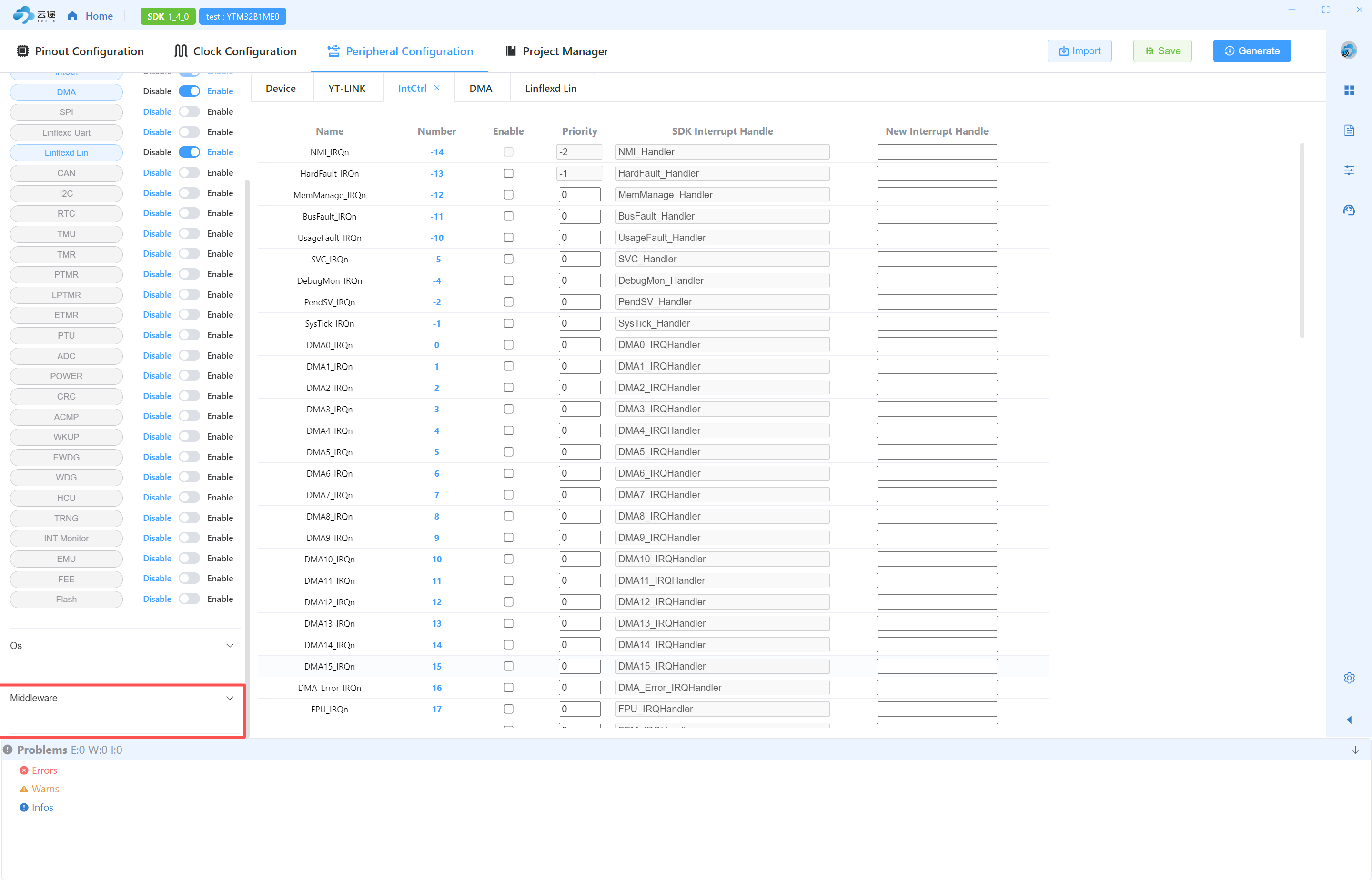
Task: Click the user avatar icon at top right
Action: click(1349, 50)
